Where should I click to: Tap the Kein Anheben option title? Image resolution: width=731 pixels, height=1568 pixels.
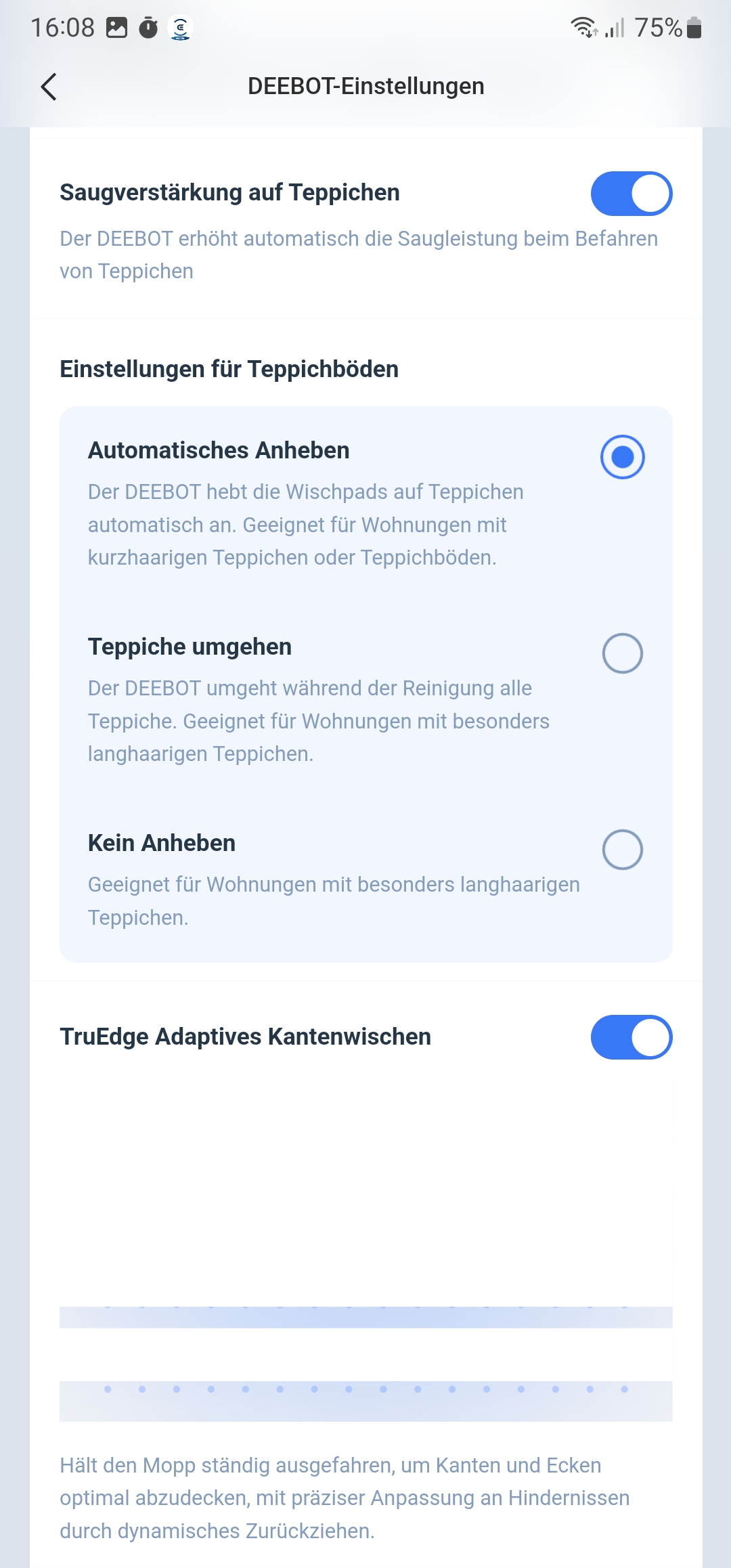(x=162, y=843)
